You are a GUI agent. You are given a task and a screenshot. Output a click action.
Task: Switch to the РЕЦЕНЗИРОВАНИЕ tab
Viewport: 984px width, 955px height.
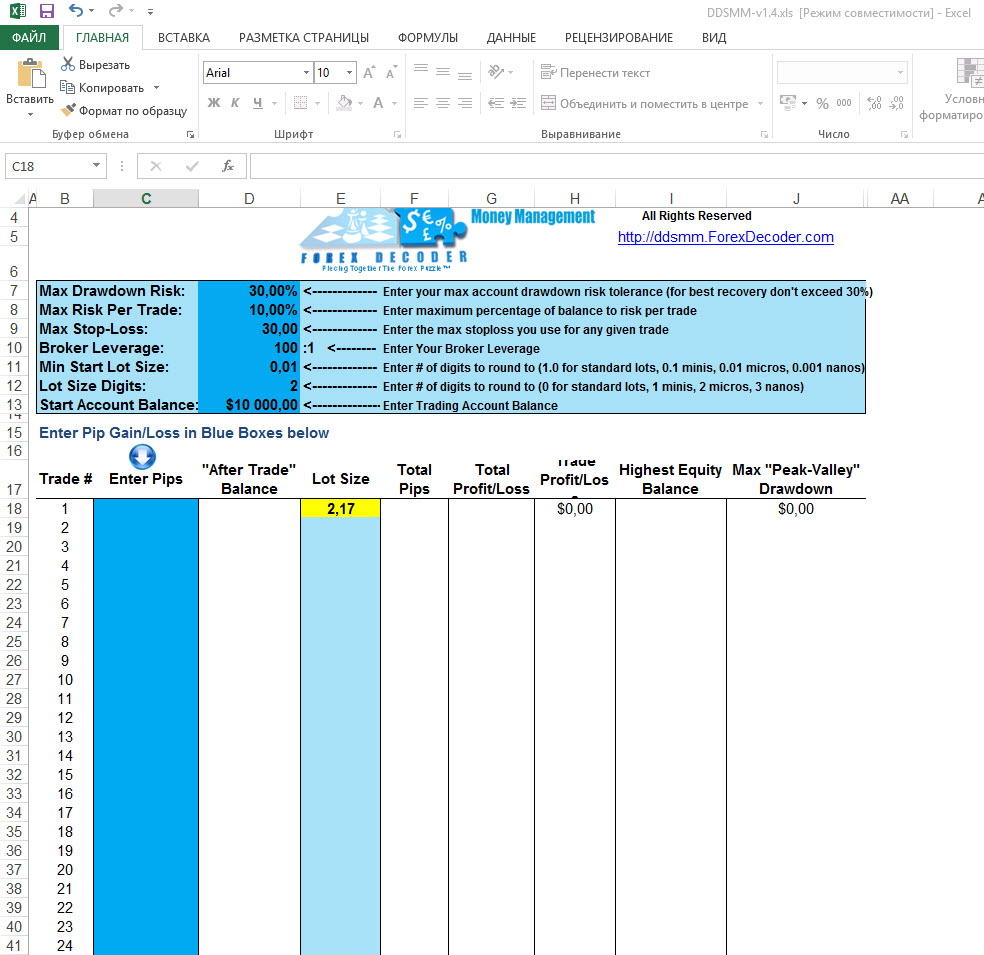point(619,38)
